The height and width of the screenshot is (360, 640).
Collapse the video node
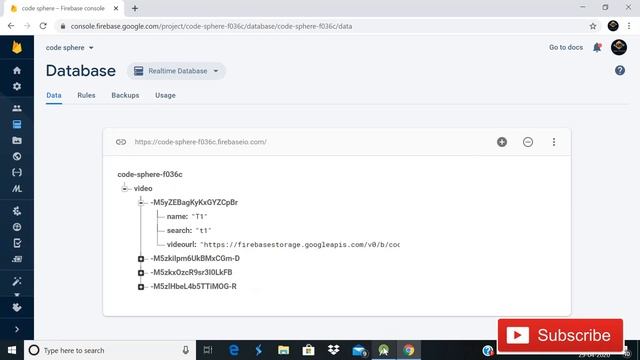[x=124, y=189]
